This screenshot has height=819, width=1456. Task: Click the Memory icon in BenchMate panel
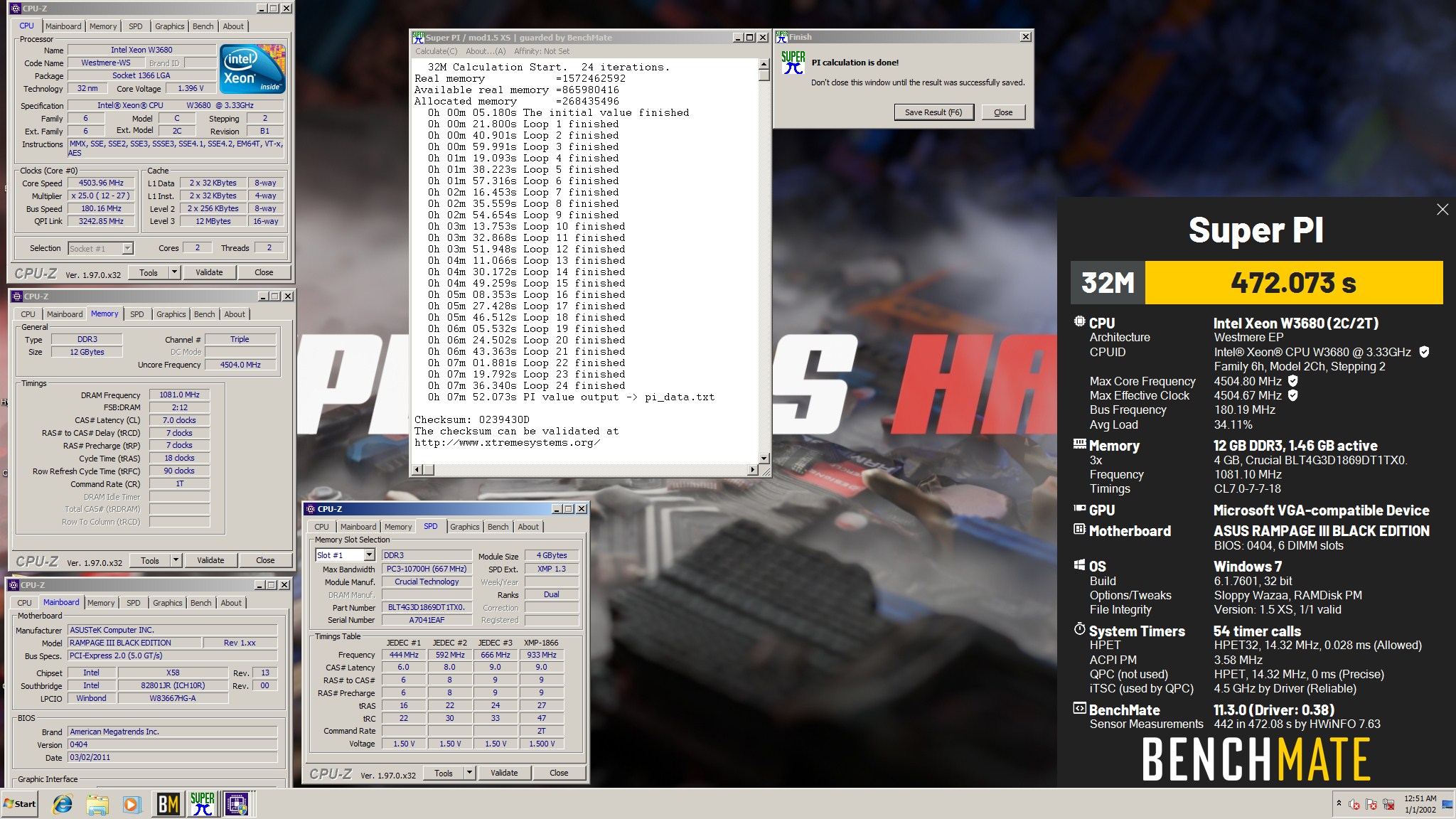pyautogui.click(x=1079, y=444)
